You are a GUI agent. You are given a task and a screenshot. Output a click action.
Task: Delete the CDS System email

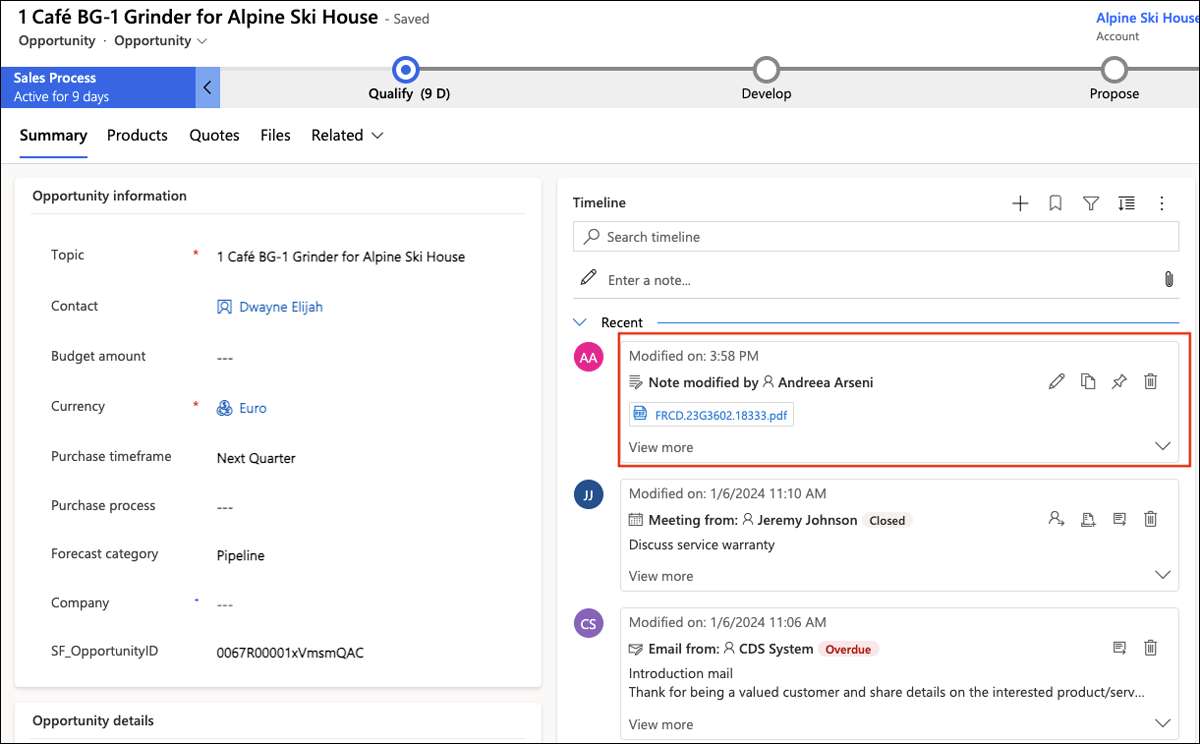click(x=1151, y=648)
